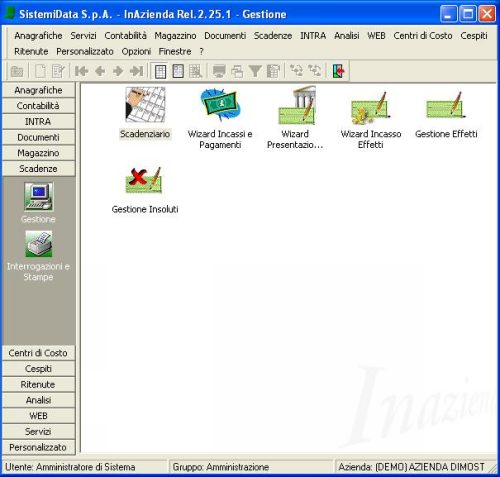Expand WEB section in sidebar
Screen dimensions: 500x477
38,416
